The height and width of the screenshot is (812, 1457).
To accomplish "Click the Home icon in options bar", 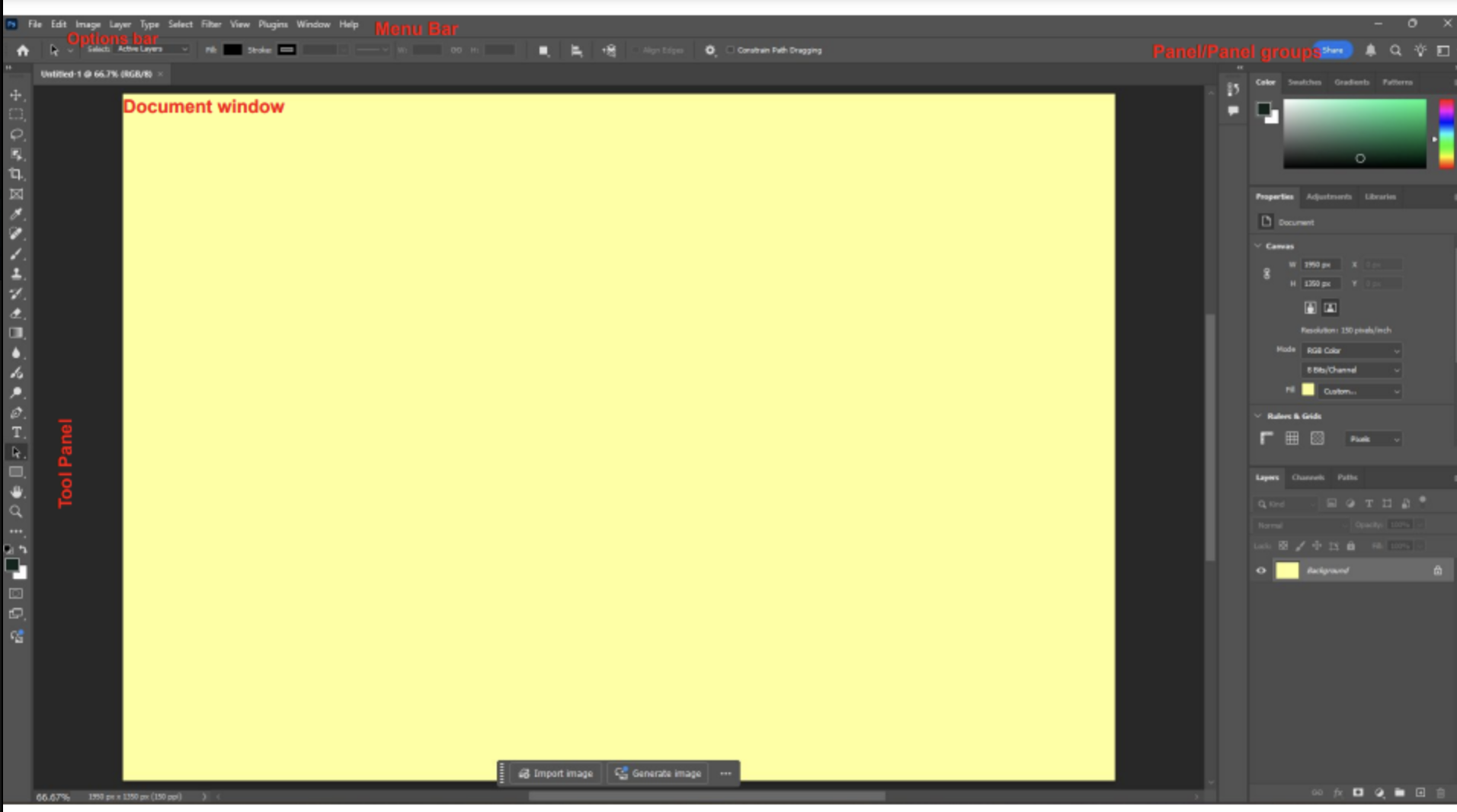I will pyautogui.click(x=23, y=50).
